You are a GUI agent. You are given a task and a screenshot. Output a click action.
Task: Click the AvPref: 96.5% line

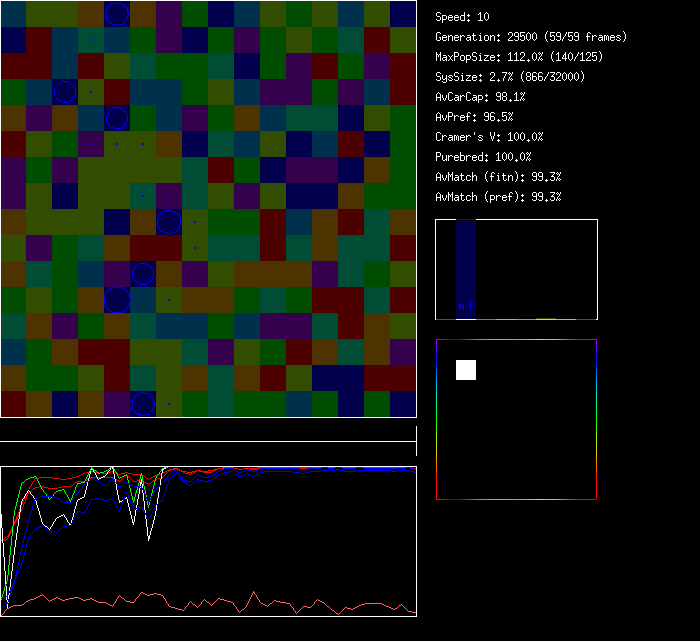click(475, 117)
